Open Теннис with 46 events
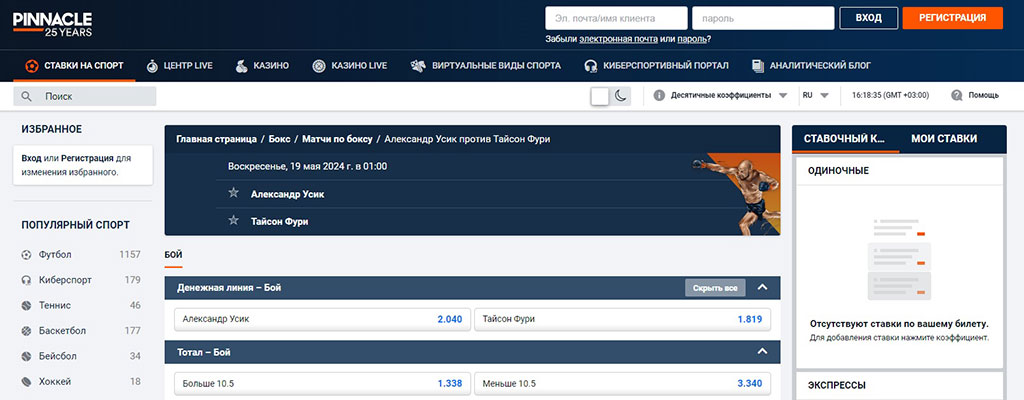This screenshot has width=1024, height=400. point(82,305)
